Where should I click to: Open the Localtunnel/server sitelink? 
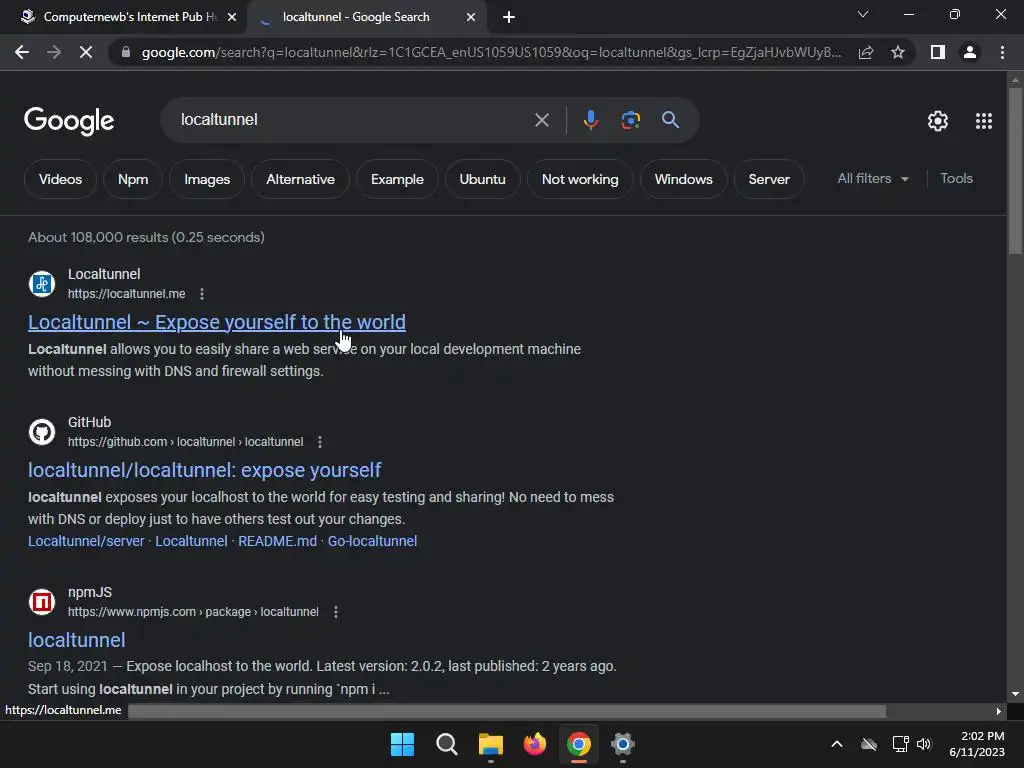tap(86, 541)
